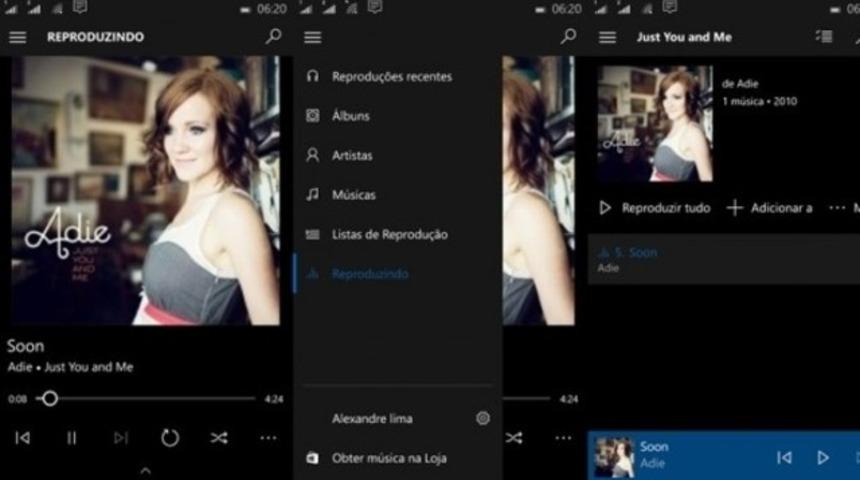The height and width of the screenshot is (480, 860).
Task: Open more options on Reproduzindo screen
Action: 268,438
